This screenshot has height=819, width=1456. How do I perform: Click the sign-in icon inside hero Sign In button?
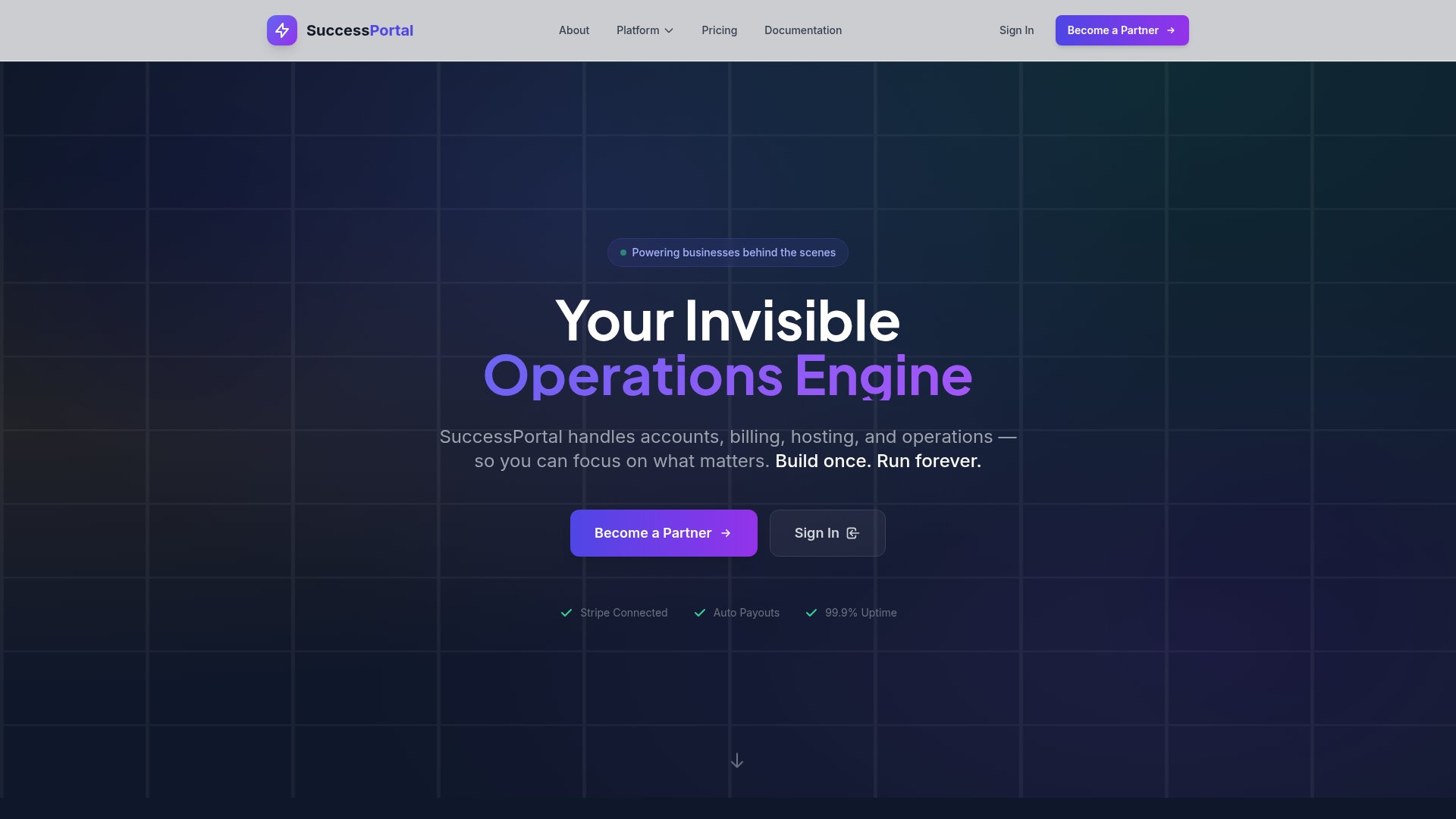[853, 532]
